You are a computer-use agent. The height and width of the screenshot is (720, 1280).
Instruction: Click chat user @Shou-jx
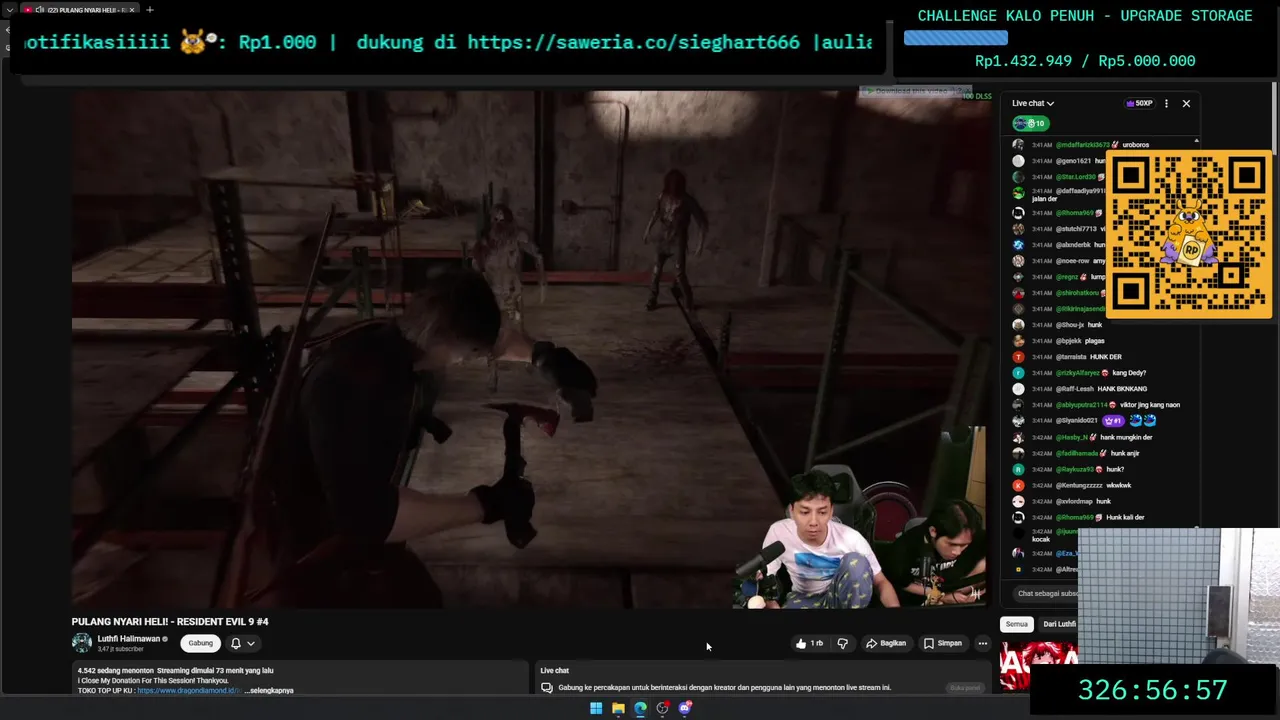tap(1070, 325)
